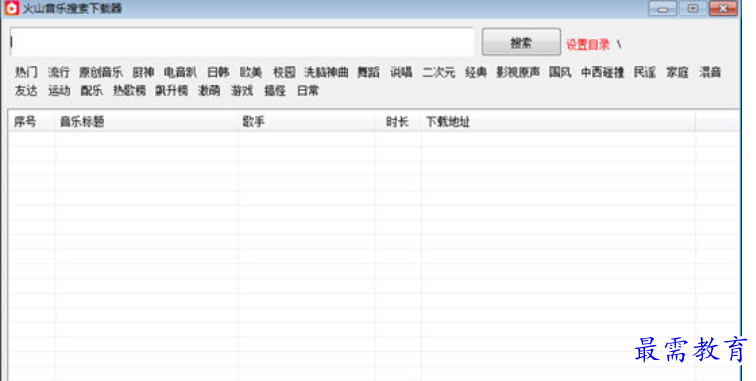Focus the music search input field
Viewport: 756px width, 381px height.
[242, 42]
